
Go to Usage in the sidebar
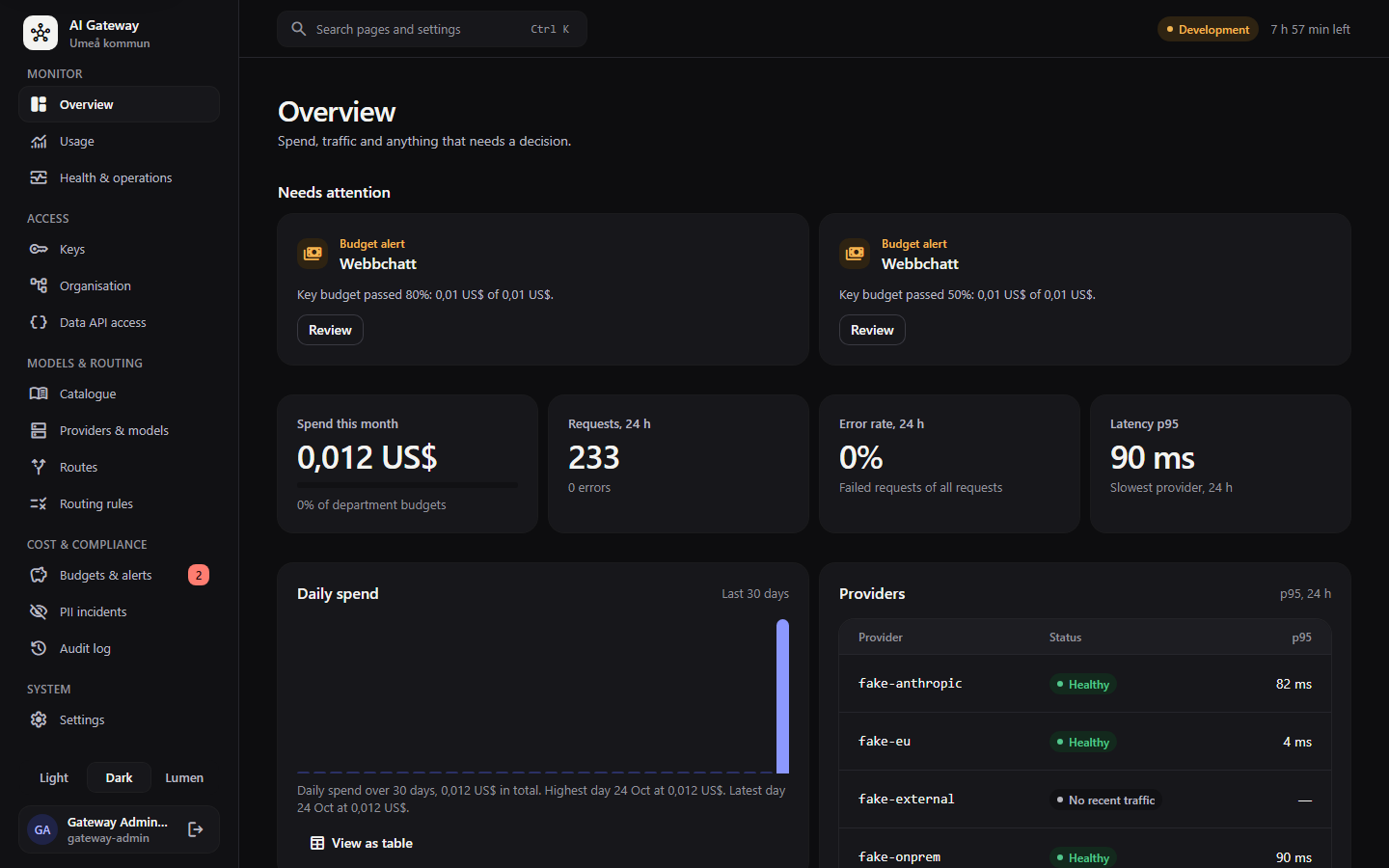pyautogui.click(x=119, y=141)
